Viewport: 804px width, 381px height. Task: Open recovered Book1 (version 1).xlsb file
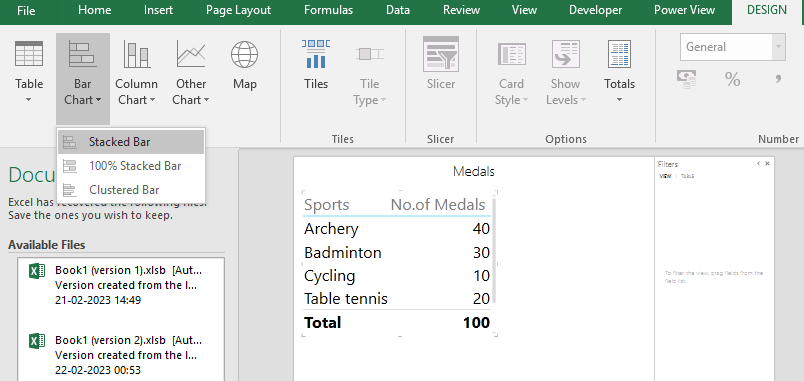coord(121,285)
